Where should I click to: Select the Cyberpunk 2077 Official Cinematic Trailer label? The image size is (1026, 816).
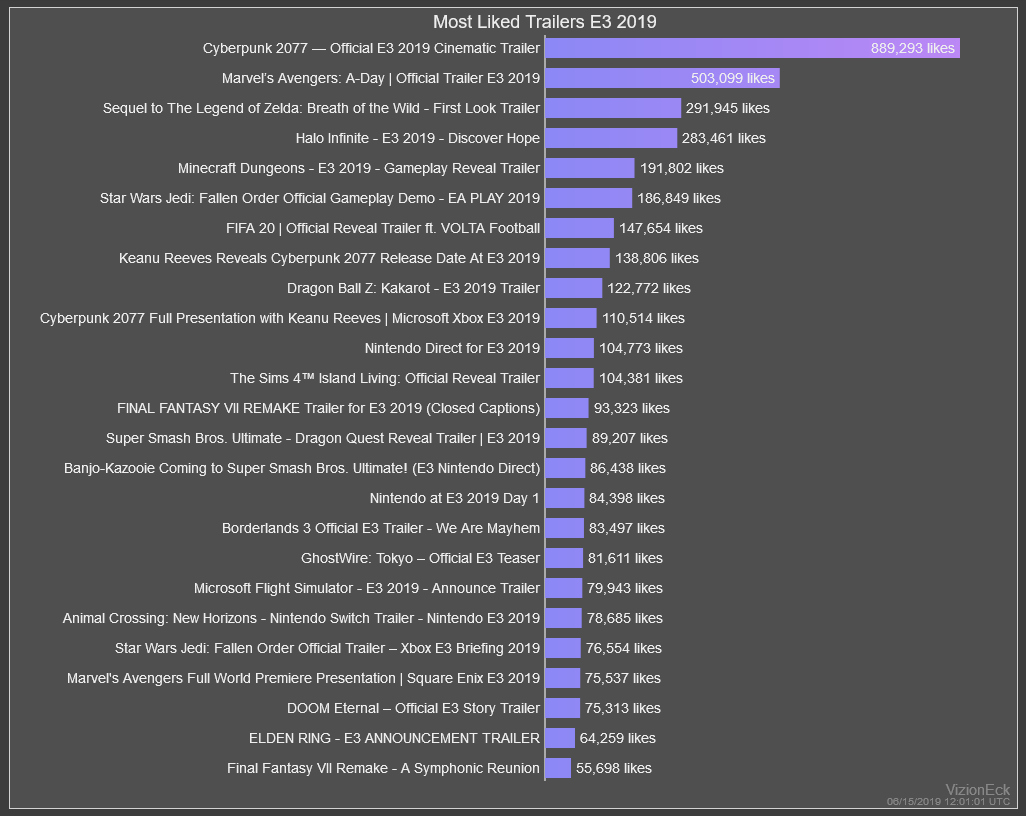point(371,48)
